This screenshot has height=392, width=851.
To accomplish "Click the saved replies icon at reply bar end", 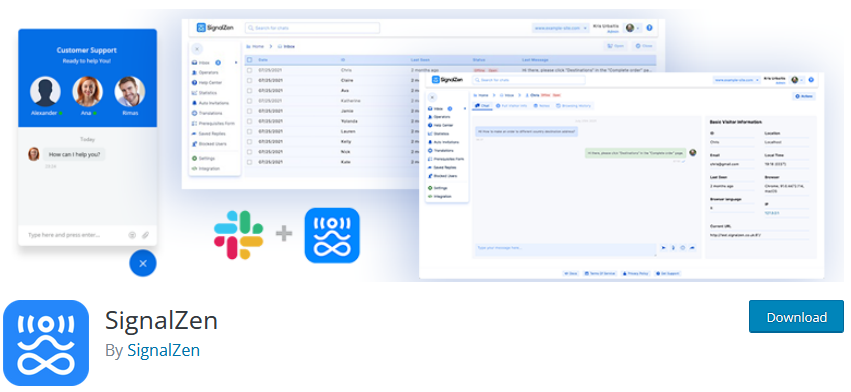I will [x=693, y=248].
